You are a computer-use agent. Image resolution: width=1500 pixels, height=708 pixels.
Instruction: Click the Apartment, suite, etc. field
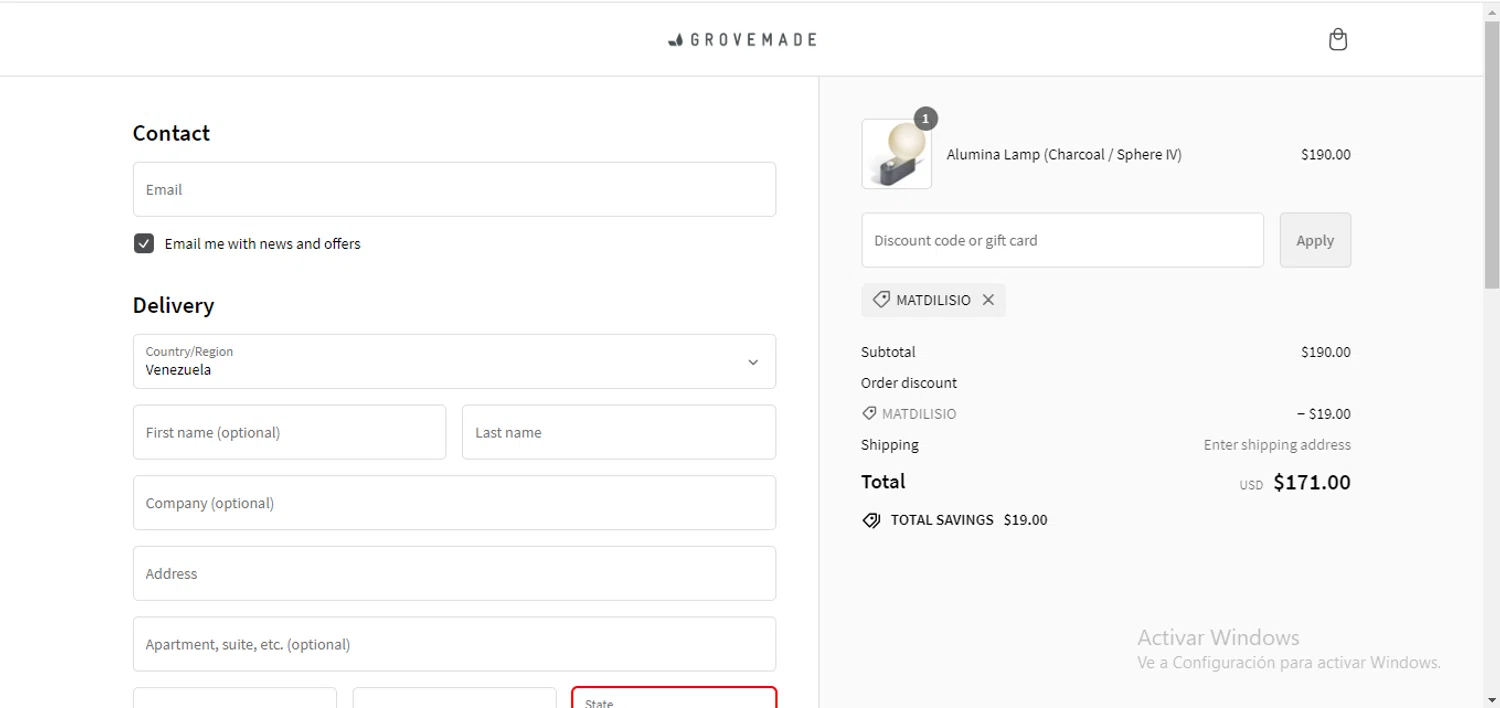point(454,644)
